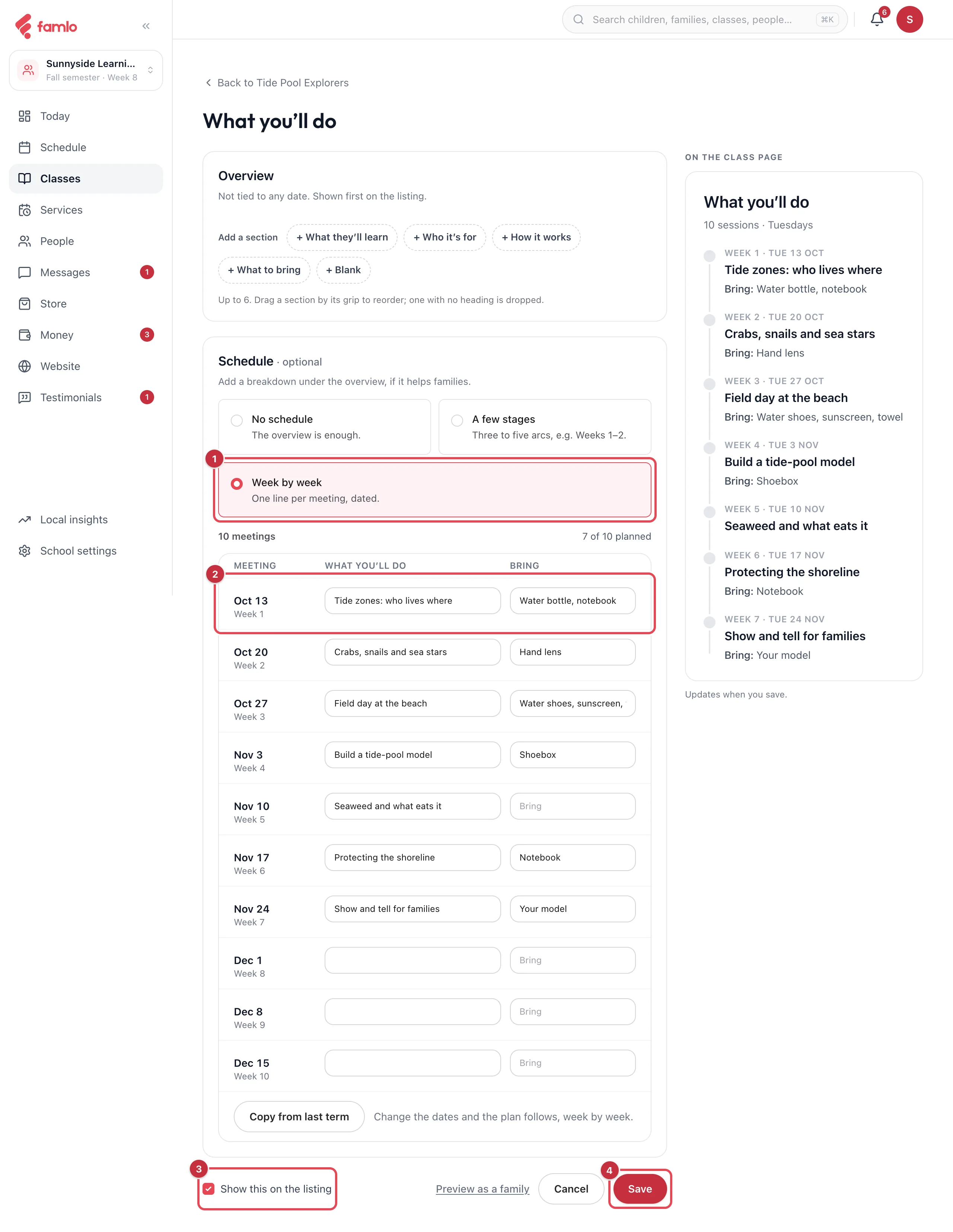Go back to Tide Pool Explorers
The image size is (953, 1232).
pos(277,83)
